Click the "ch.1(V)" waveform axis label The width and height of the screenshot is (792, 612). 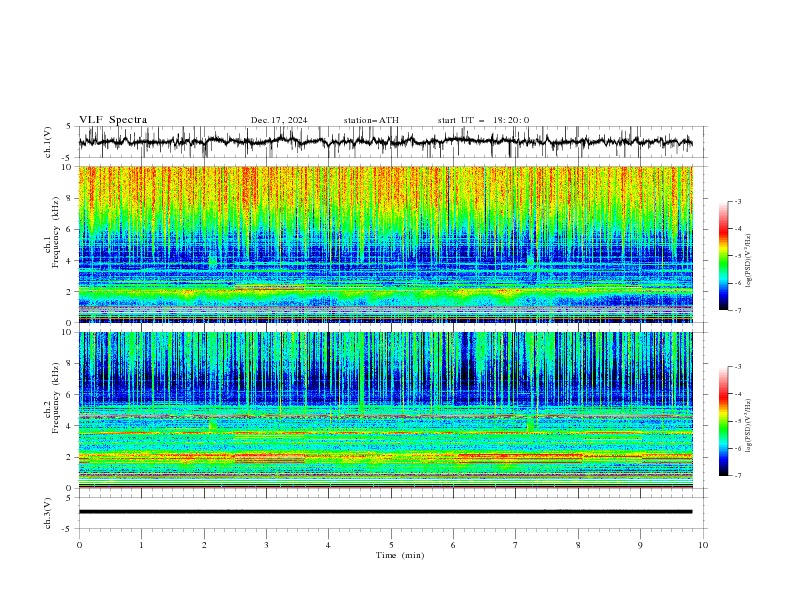(48, 142)
